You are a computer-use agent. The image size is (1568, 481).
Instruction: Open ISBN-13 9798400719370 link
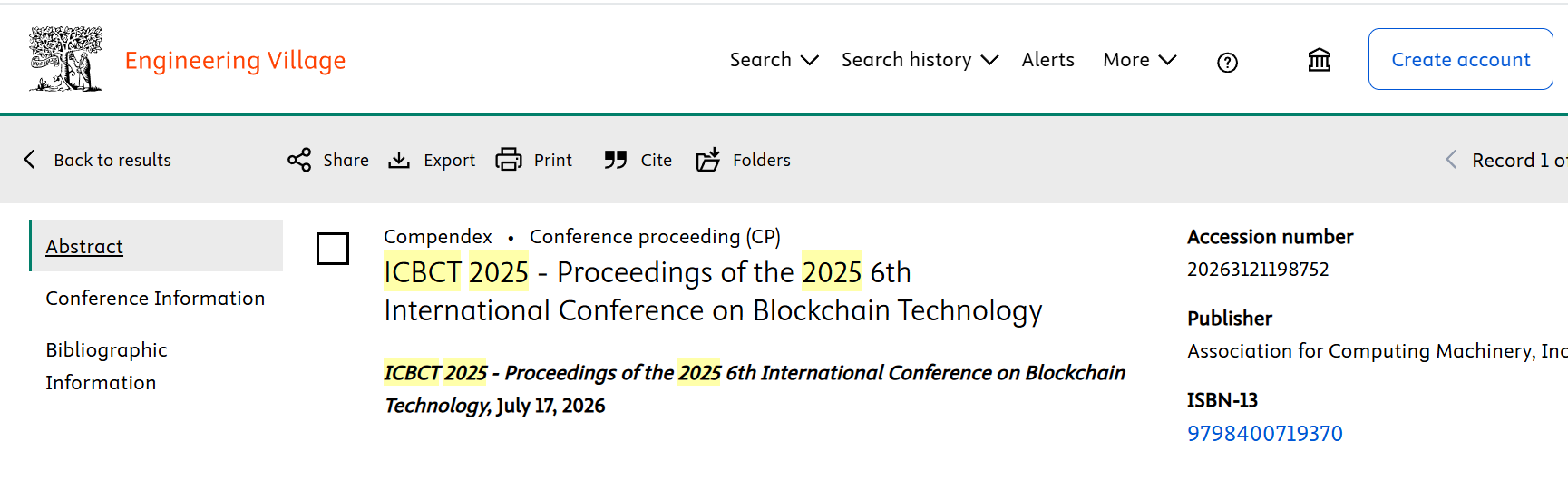1265,434
